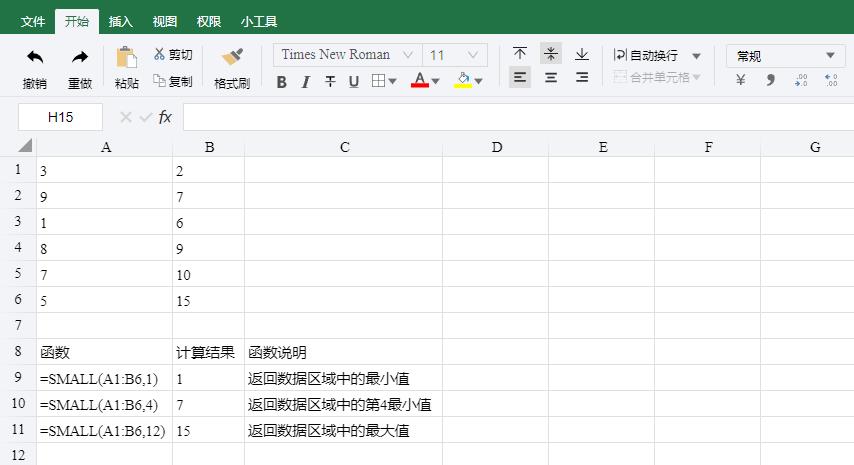The width and height of the screenshot is (854, 465).
Task: Select cell containing =SMALL(A1:B6,4)
Action: pyautogui.click(x=105, y=404)
